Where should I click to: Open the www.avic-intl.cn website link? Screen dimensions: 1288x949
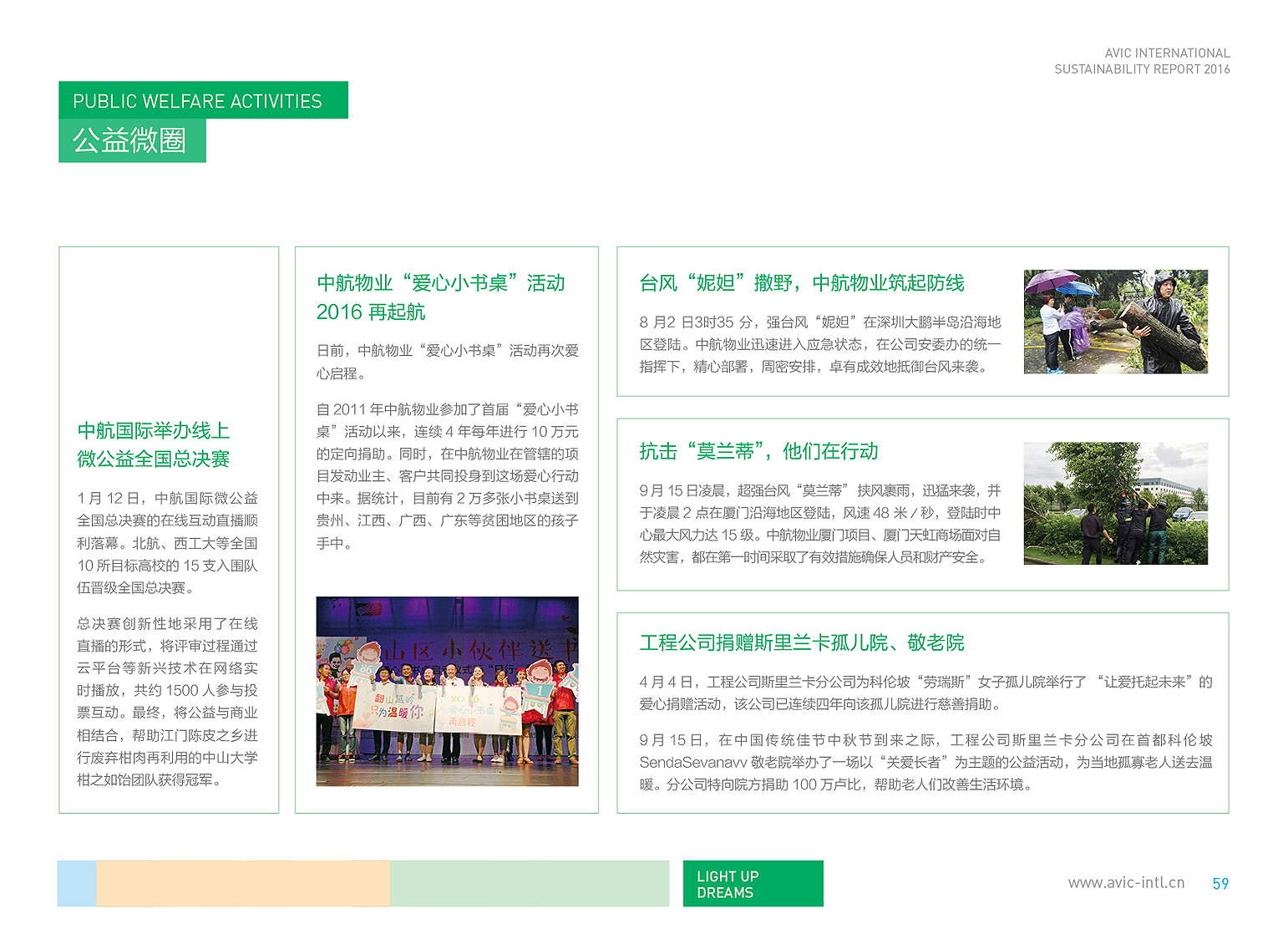(x=1126, y=883)
